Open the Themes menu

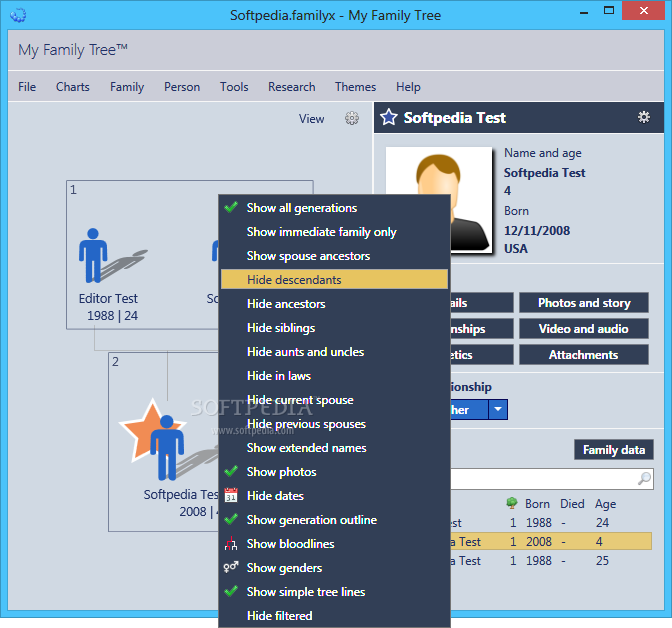(x=355, y=87)
